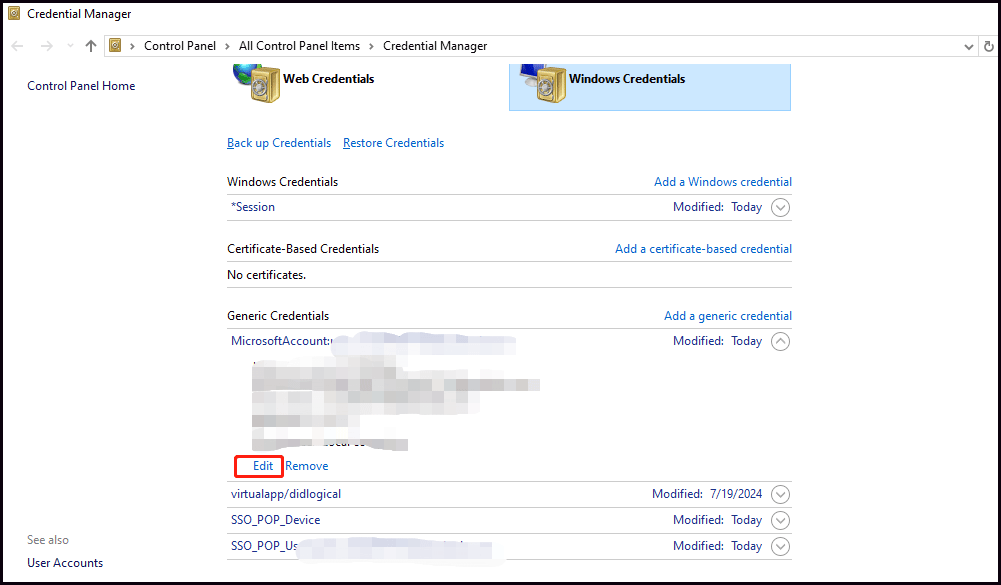Click the Windows Credentials section heading
The width and height of the screenshot is (1001, 585).
click(x=282, y=182)
